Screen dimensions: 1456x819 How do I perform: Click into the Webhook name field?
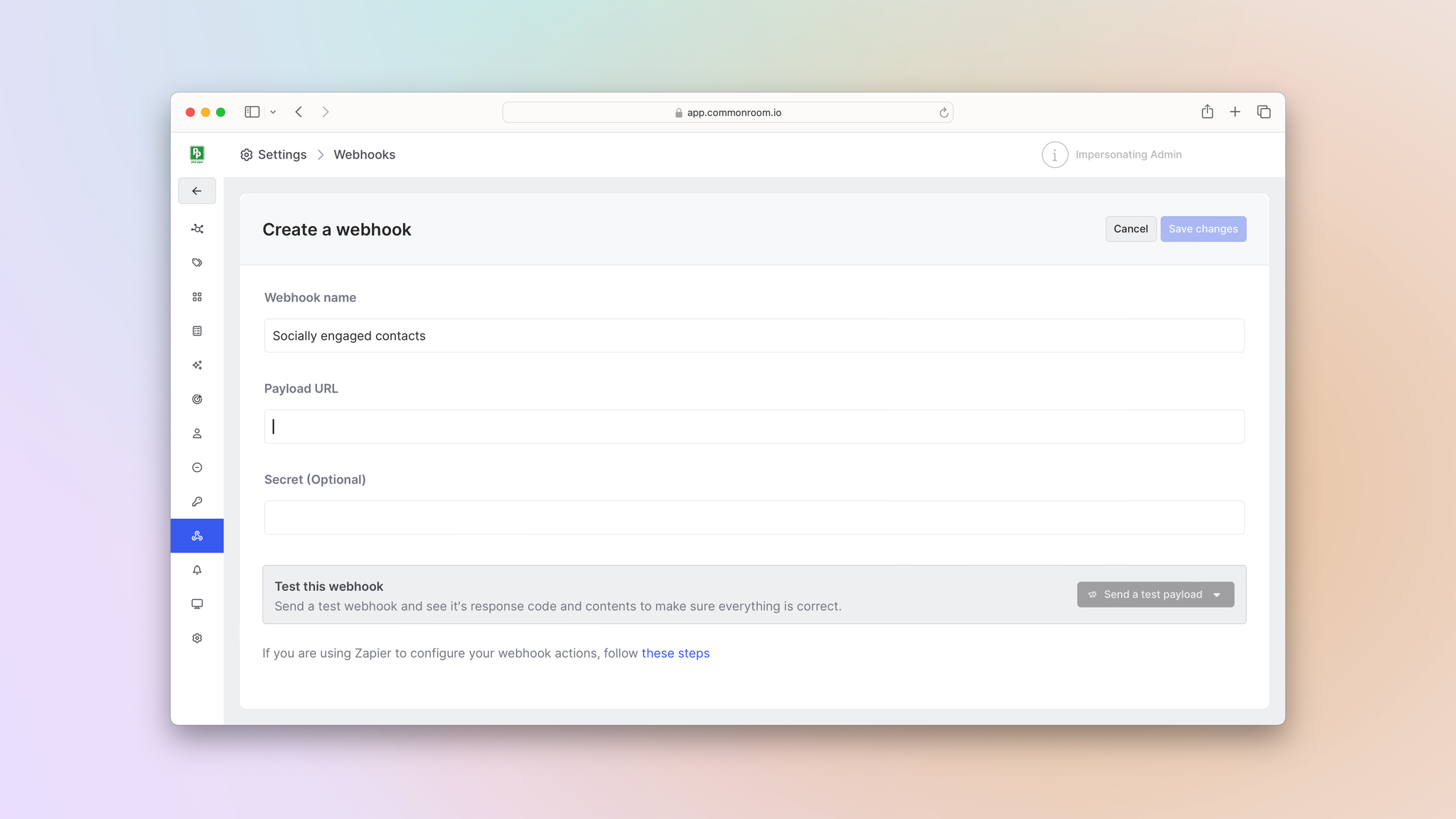point(754,336)
